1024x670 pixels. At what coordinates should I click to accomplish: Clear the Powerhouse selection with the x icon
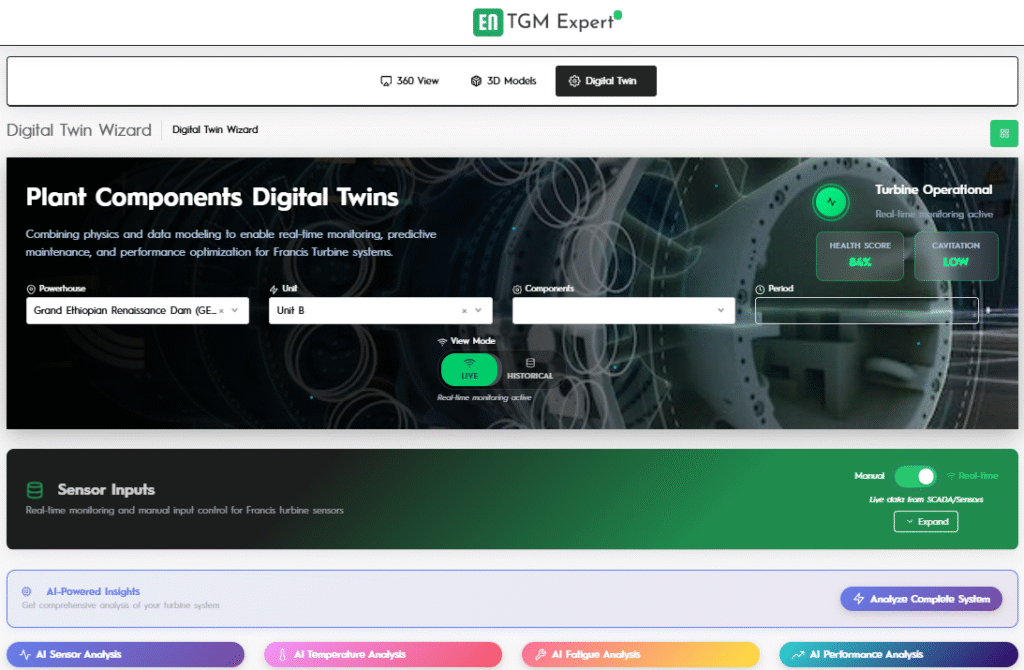221,311
